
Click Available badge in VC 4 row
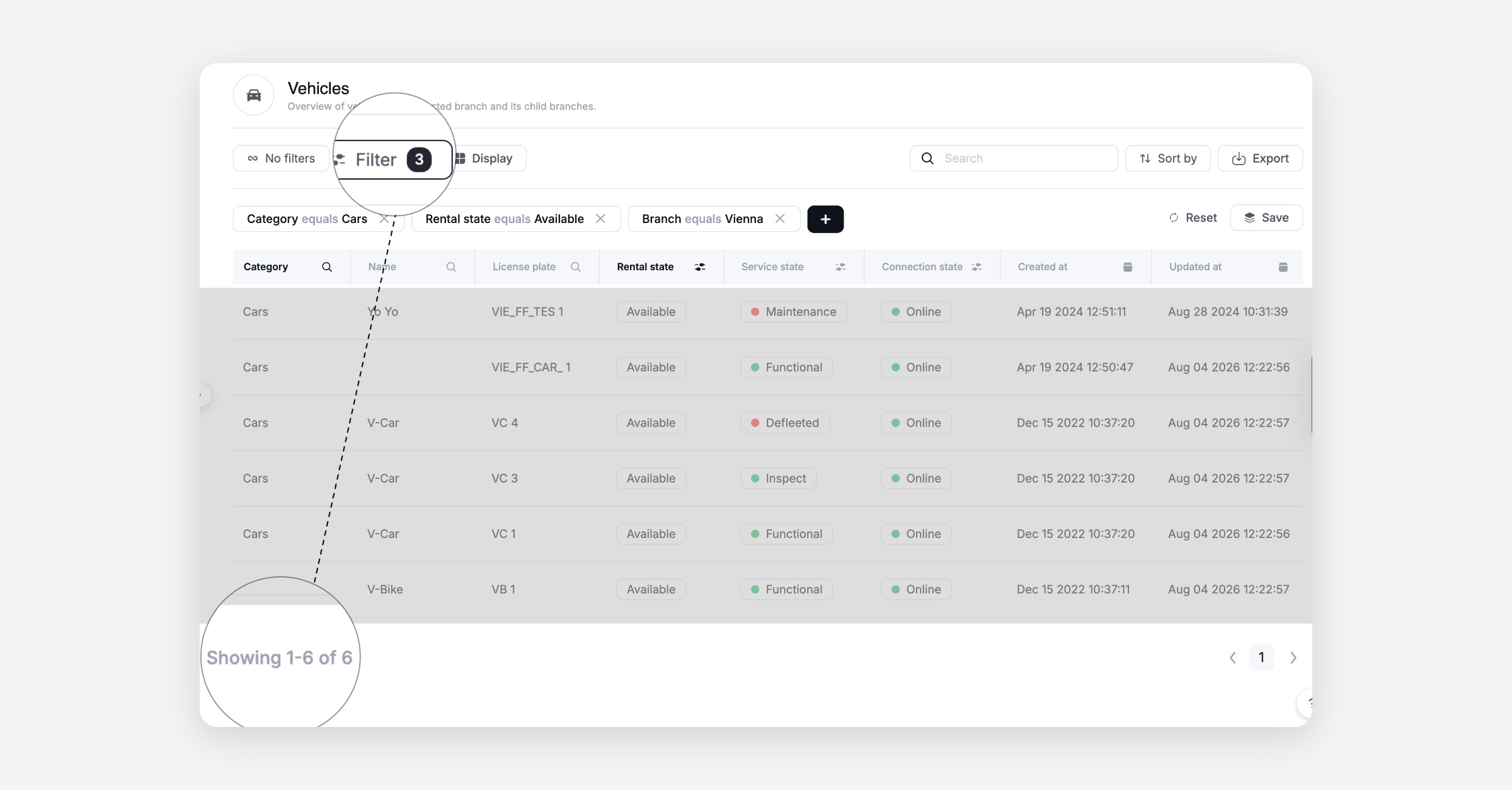click(651, 423)
